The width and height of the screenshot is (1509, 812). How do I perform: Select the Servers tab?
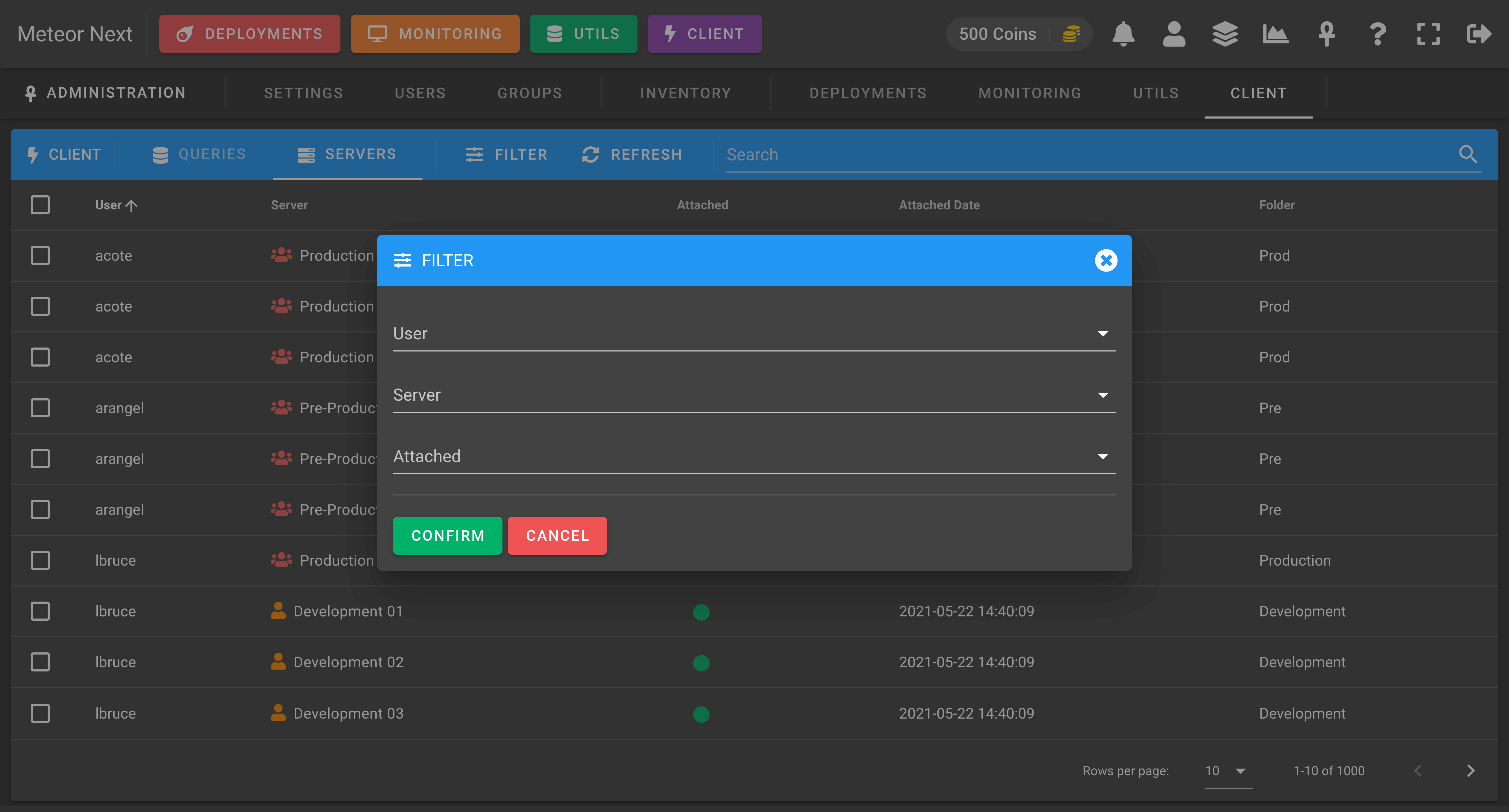(347, 154)
